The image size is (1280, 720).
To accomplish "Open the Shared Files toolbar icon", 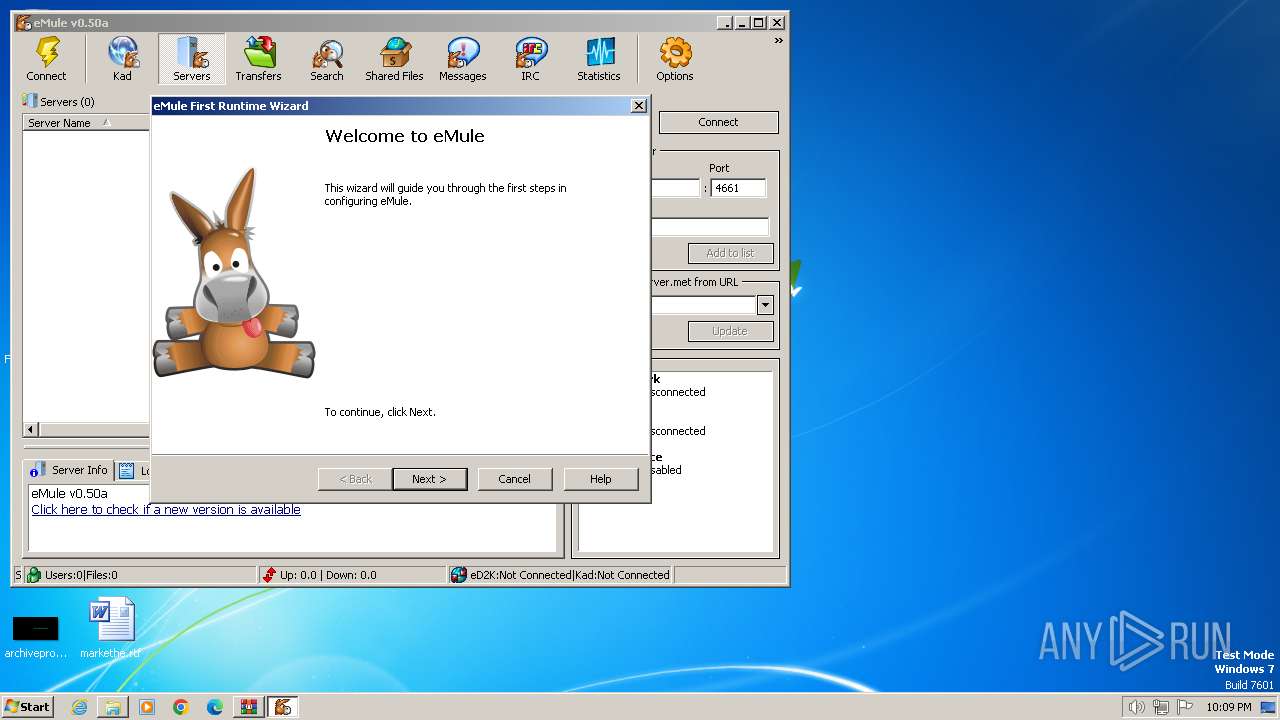I will click(394, 59).
